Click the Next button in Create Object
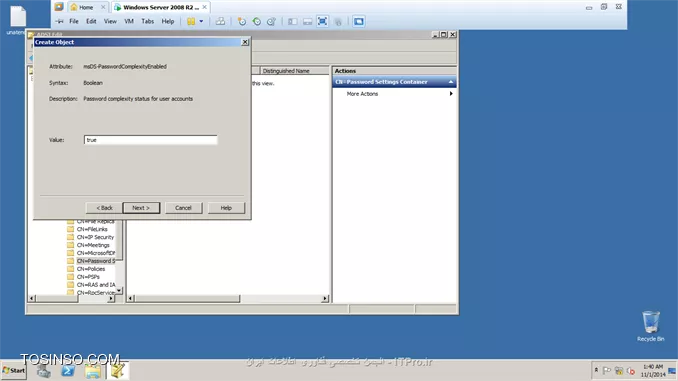 pos(141,208)
